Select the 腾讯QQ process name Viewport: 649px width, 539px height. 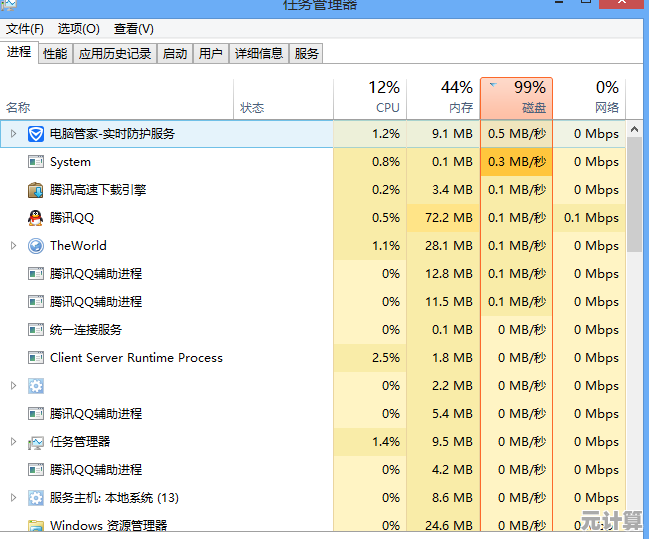tap(72, 218)
